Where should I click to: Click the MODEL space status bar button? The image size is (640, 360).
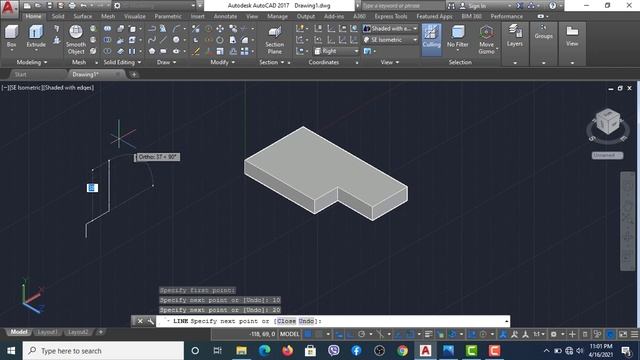pyautogui.click(x=290, y=334)
